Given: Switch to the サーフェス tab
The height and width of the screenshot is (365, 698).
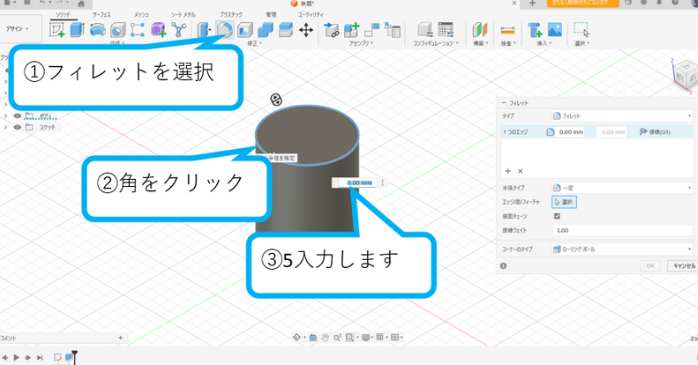Looking at the screenshot, I should pyautogui.click(x=101, y=15).
